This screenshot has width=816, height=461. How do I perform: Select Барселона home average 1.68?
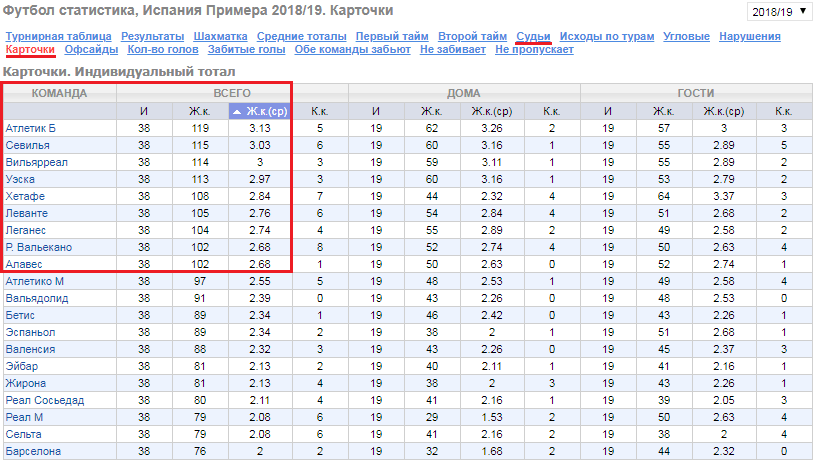492,452
